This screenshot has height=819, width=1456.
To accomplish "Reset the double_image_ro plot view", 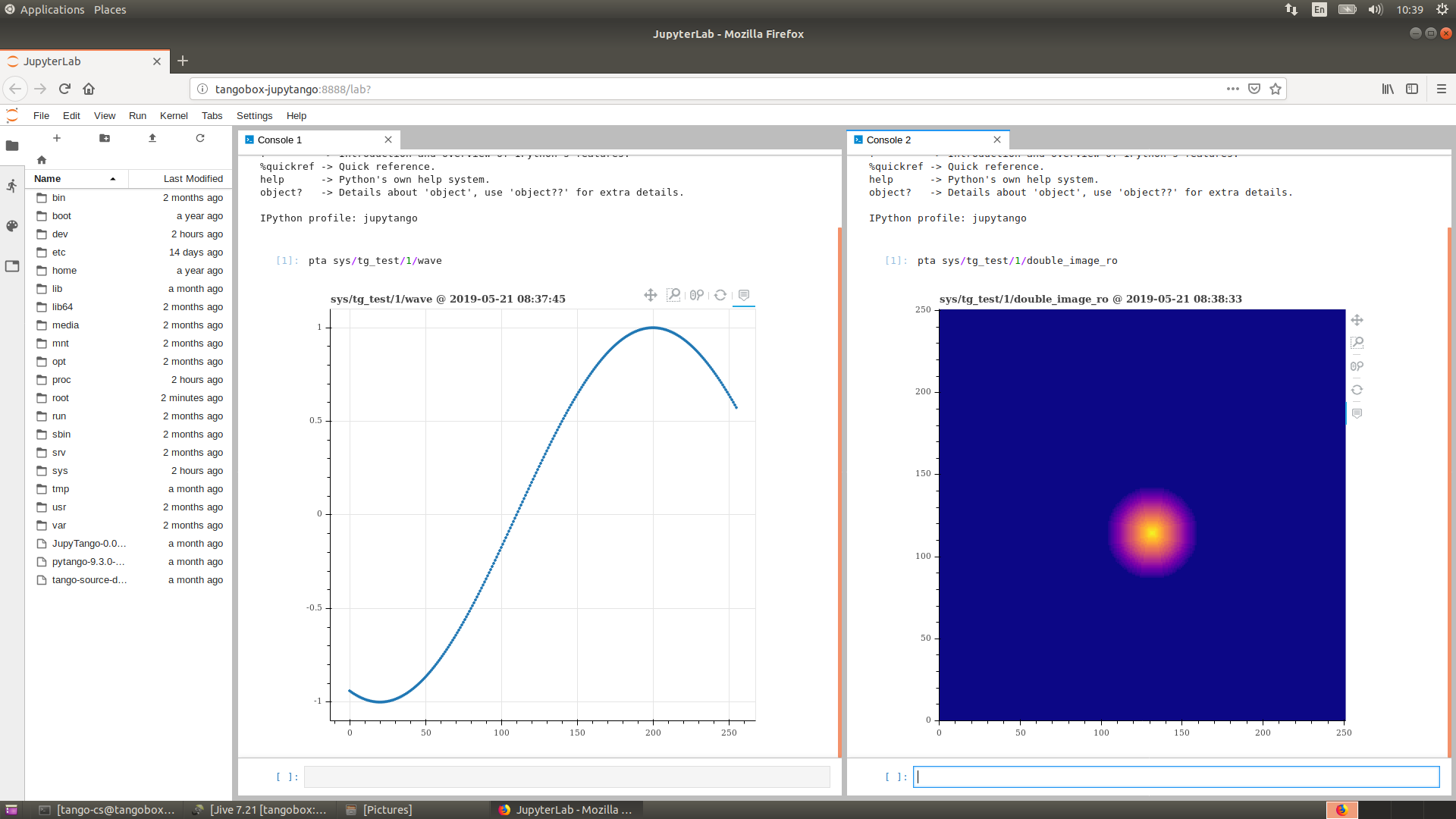I will coord(1357,390).
